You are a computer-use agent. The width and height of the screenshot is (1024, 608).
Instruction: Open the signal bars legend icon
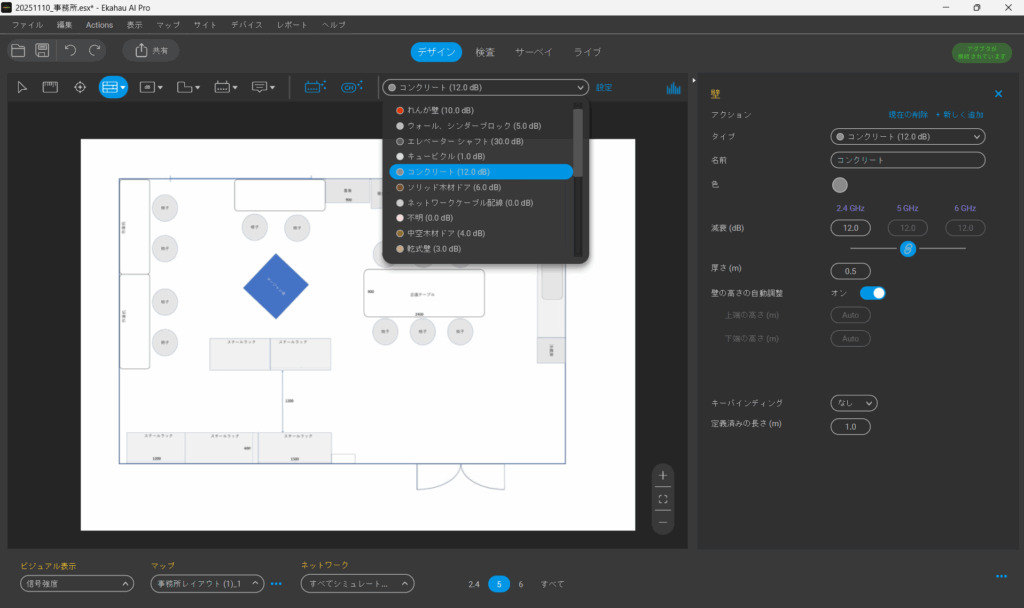pos(673,88)
